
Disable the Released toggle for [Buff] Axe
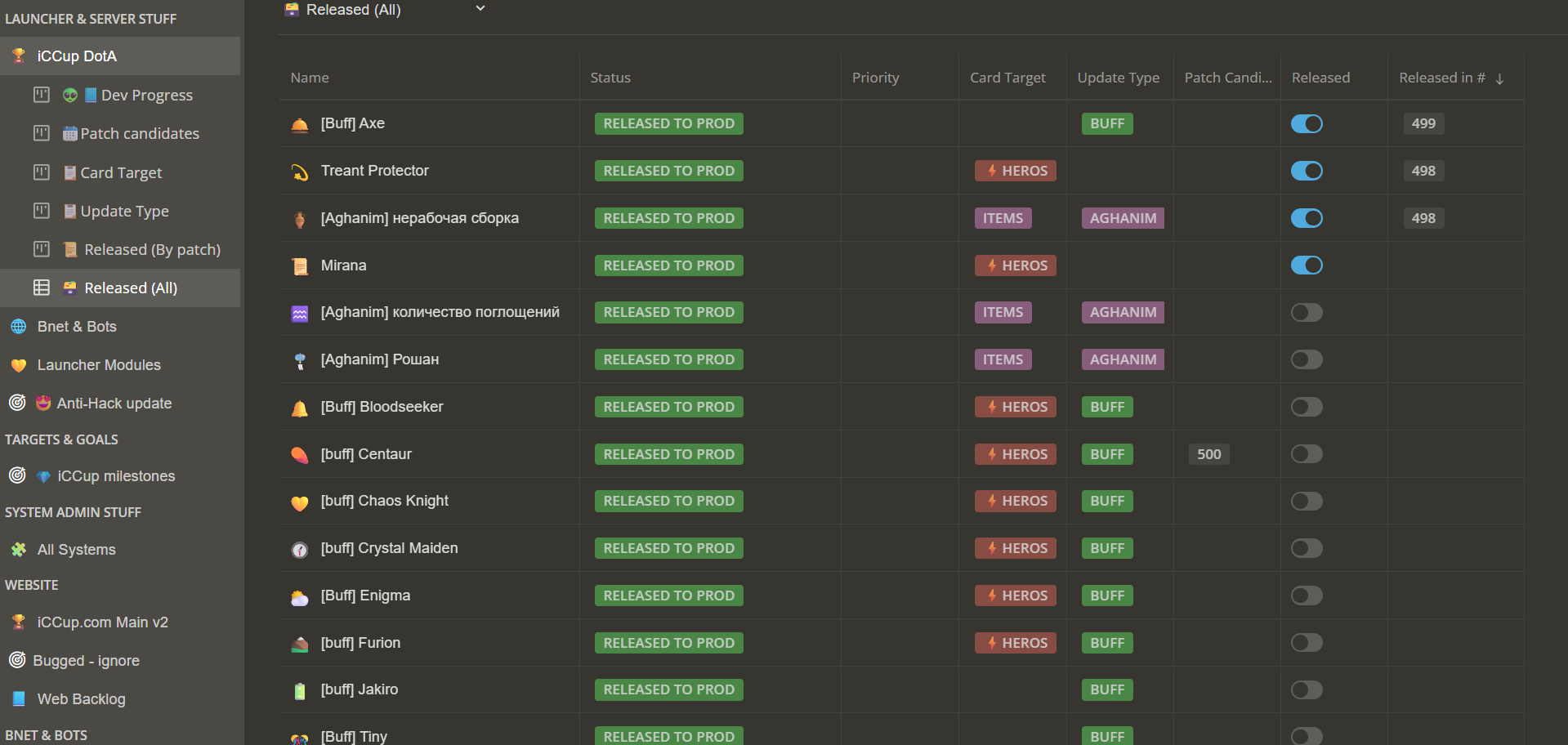[1307, 123]
